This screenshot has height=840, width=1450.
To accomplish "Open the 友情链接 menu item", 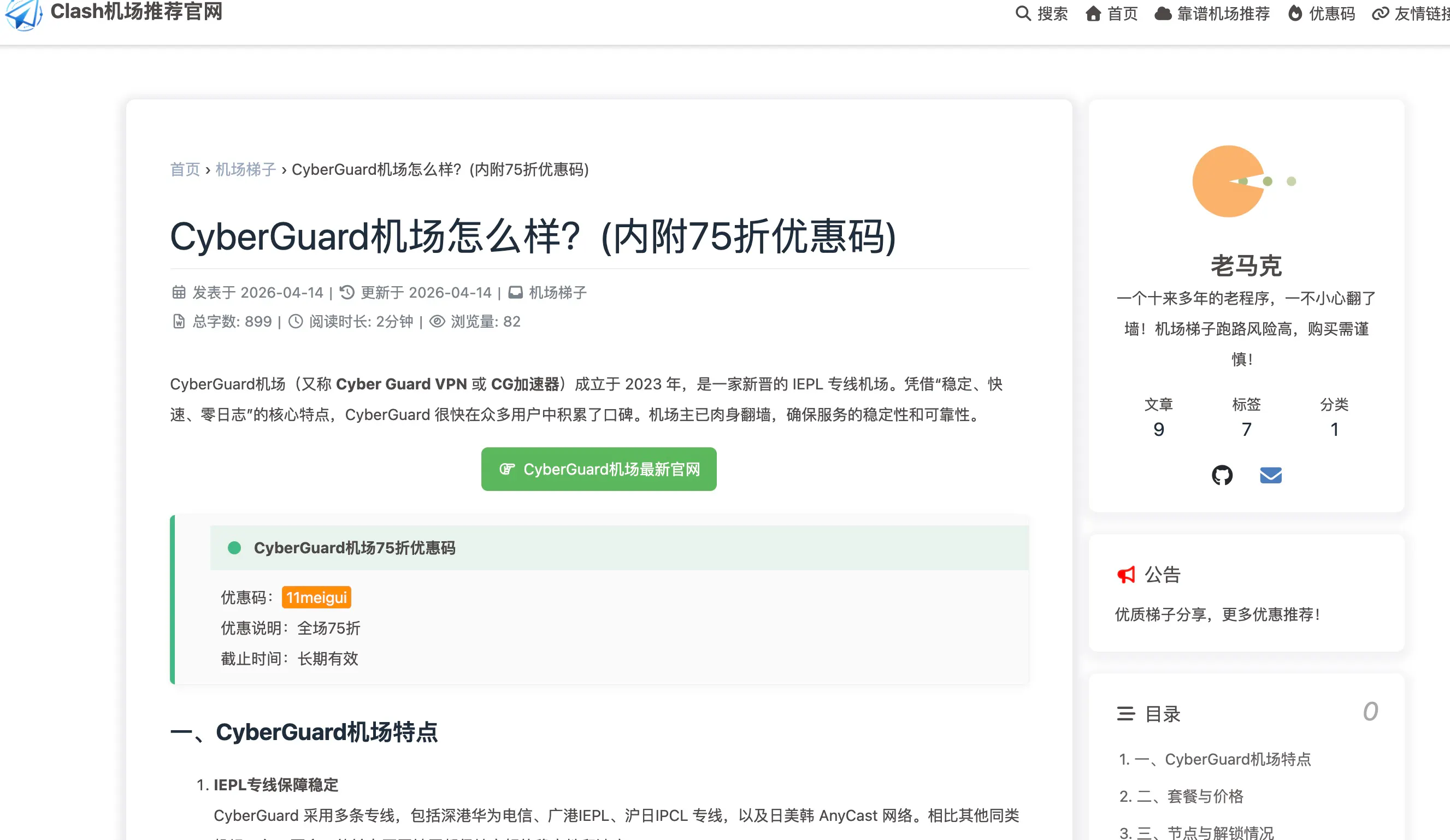I will point(1422,13).
